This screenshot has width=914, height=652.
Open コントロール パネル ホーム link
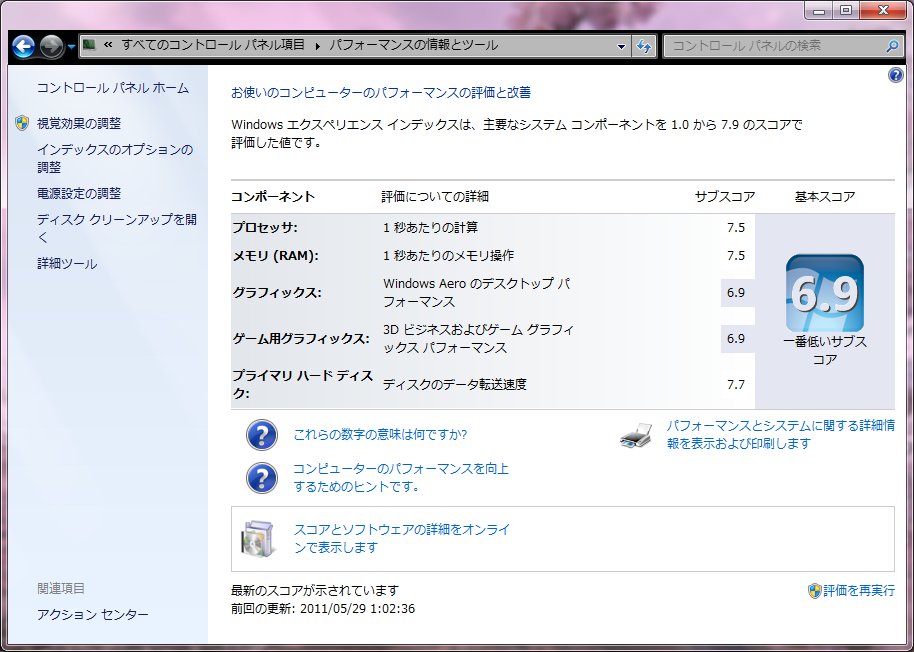tap(112, 88)
